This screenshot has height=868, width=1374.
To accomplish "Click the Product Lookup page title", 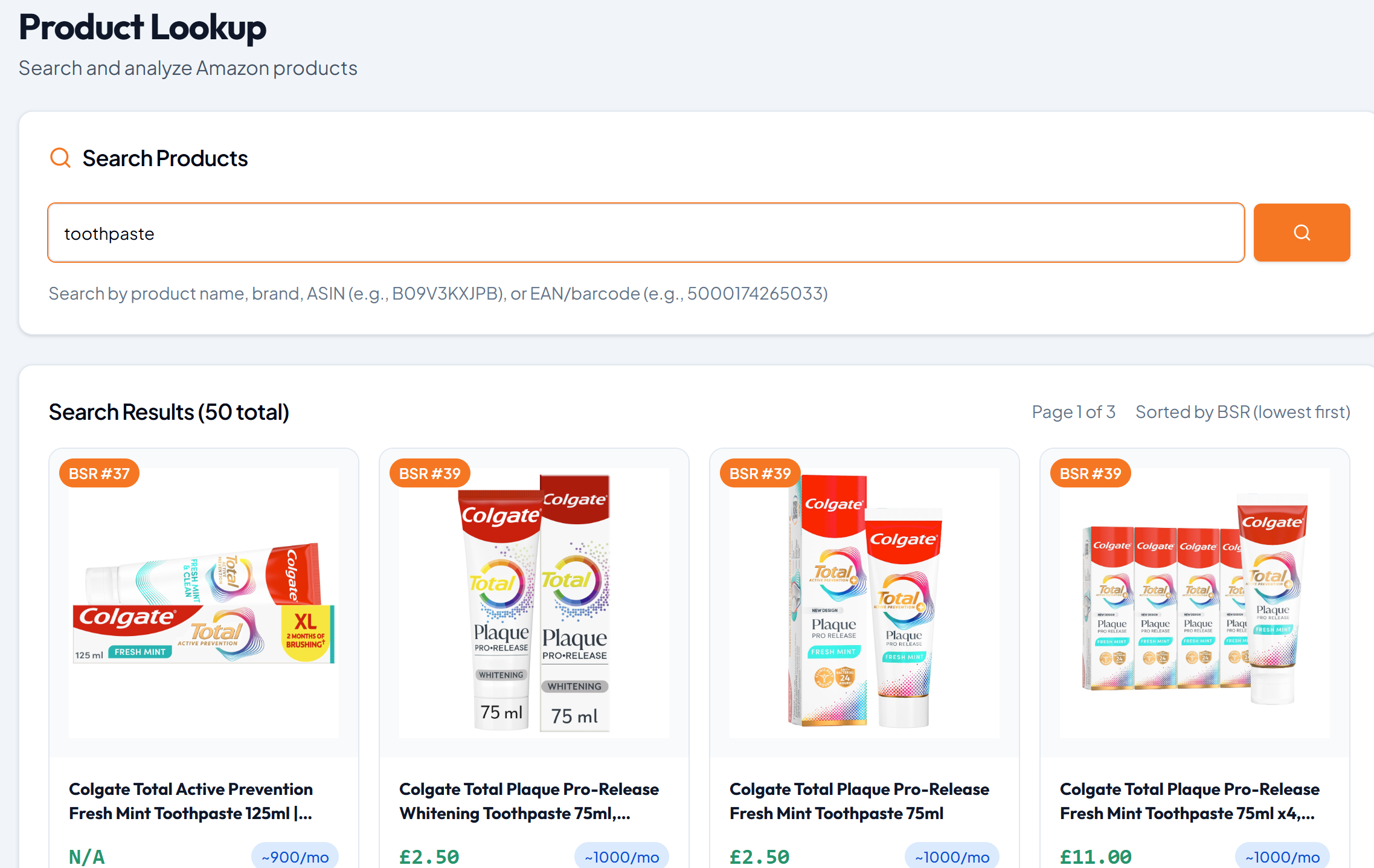I will pyautogui.click(x=143, y=28).
